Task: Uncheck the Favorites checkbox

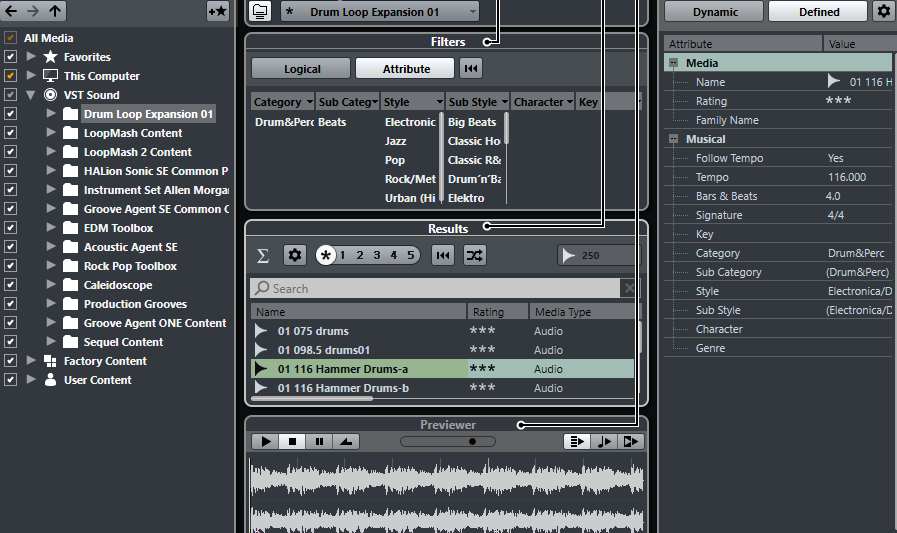Action: click(x=11, y=57)
